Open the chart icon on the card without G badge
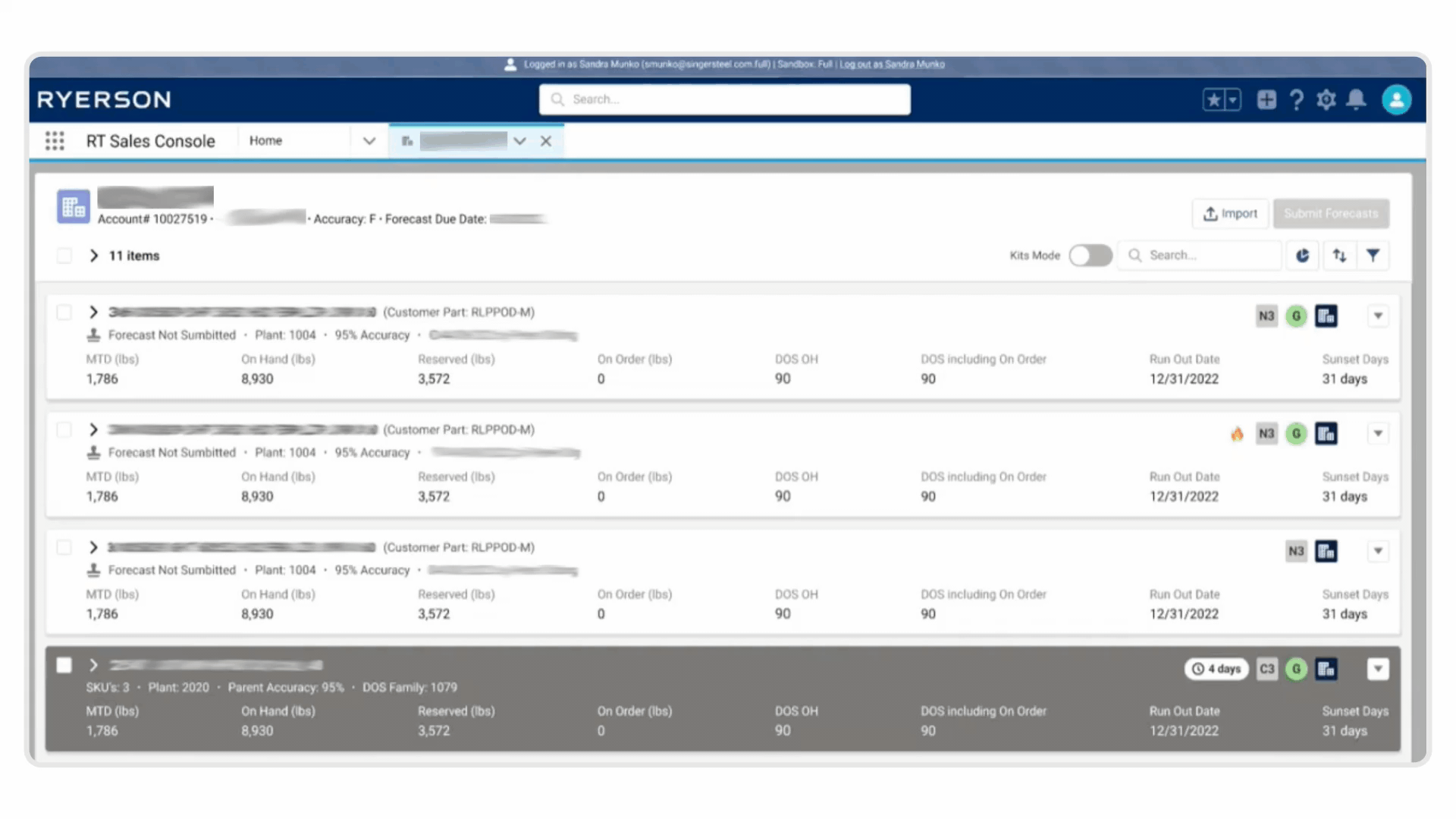 (x=1326, y=551)
